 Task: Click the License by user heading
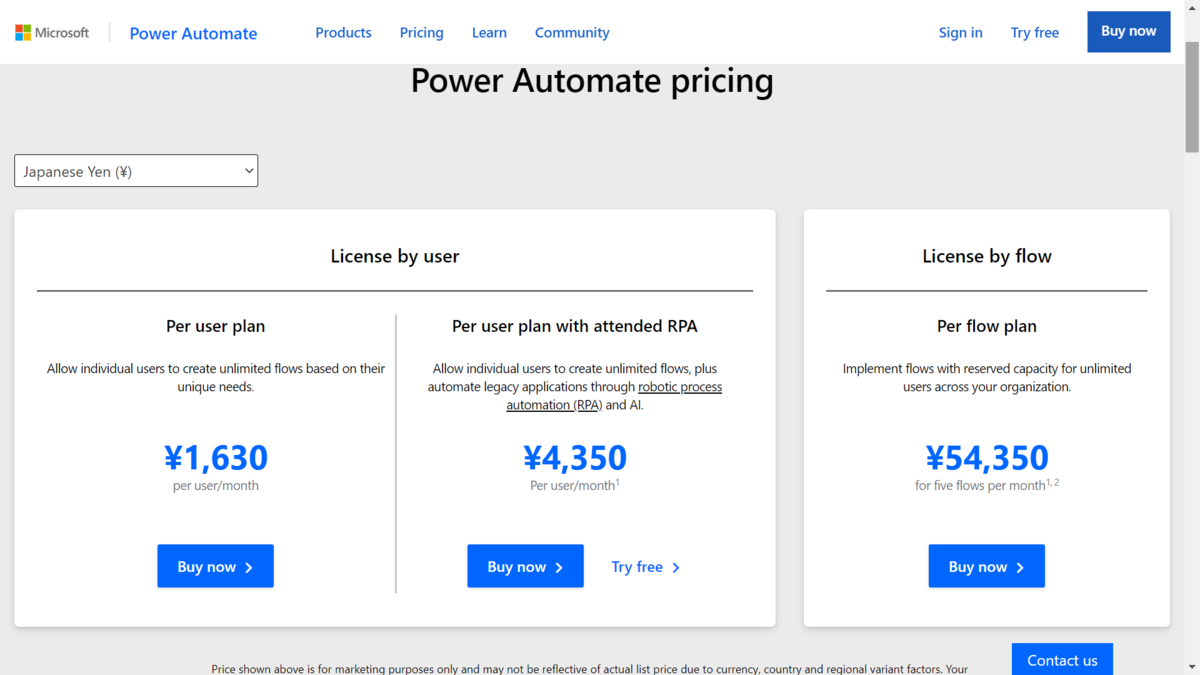pos(395,256)
